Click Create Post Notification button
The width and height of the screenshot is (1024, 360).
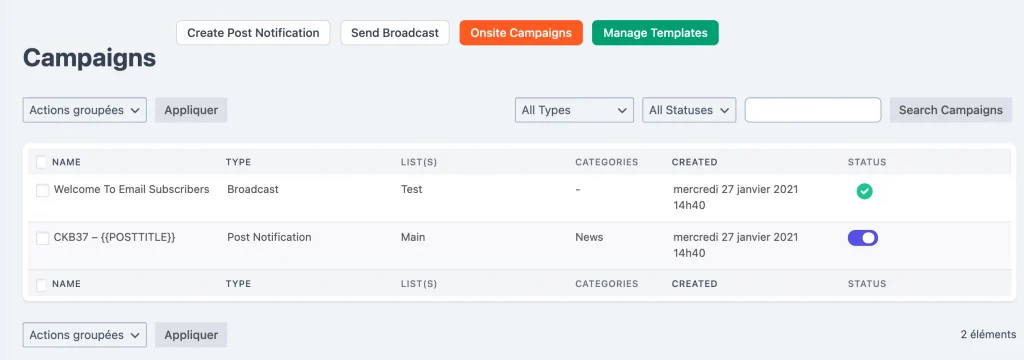tap(253, 33)
